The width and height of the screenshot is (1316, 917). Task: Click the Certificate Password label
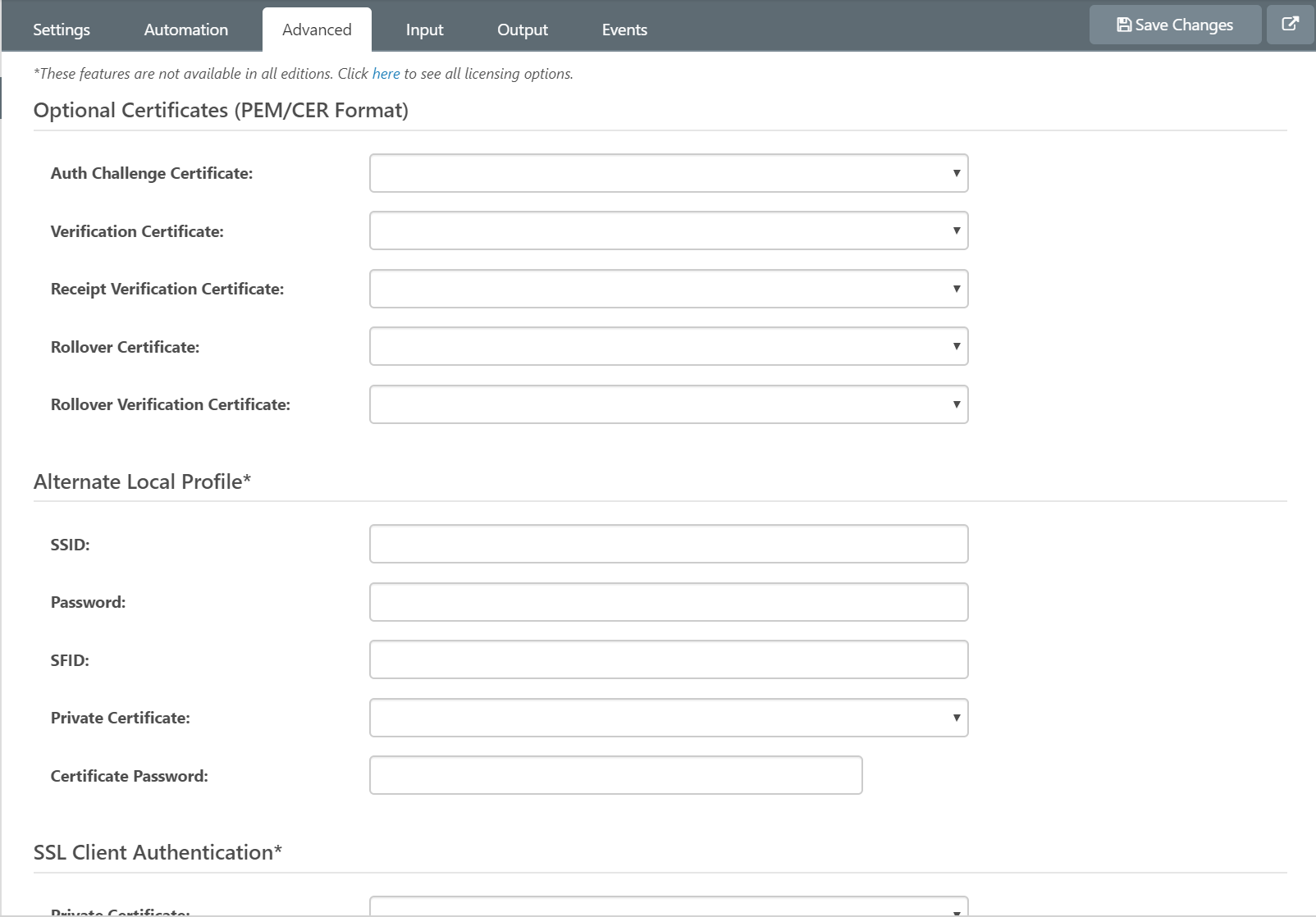point(130,776)
